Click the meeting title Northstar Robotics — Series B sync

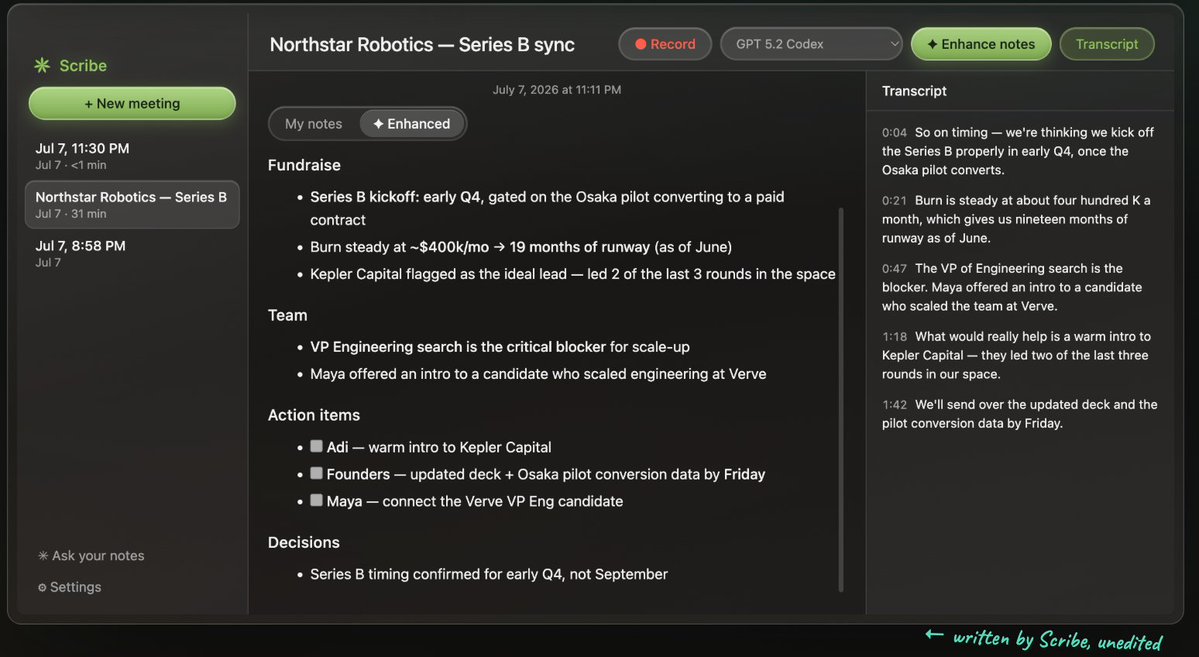(x=422, y=44)
